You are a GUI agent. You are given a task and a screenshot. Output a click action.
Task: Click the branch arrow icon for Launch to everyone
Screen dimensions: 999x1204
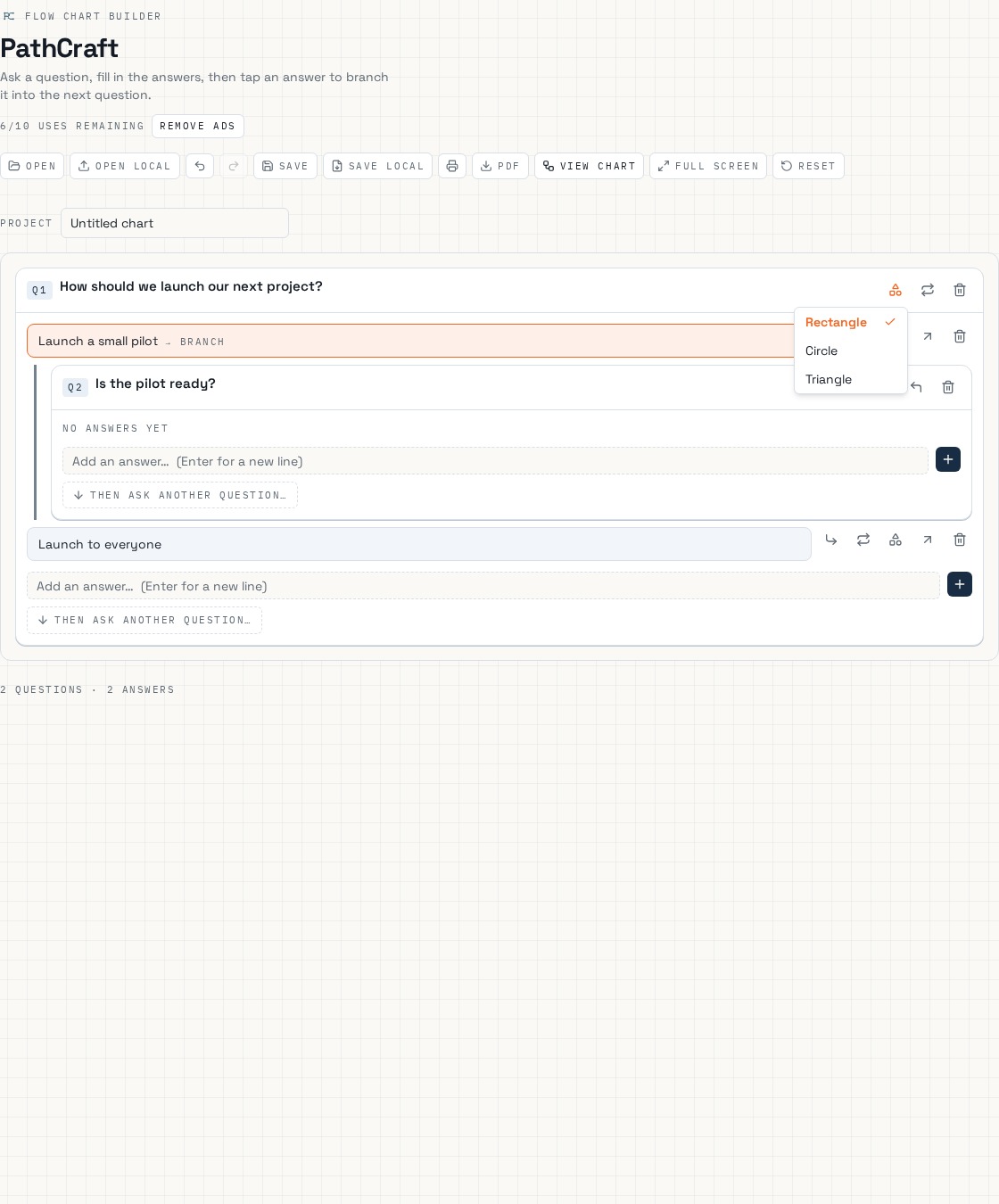tap(831, 540)
